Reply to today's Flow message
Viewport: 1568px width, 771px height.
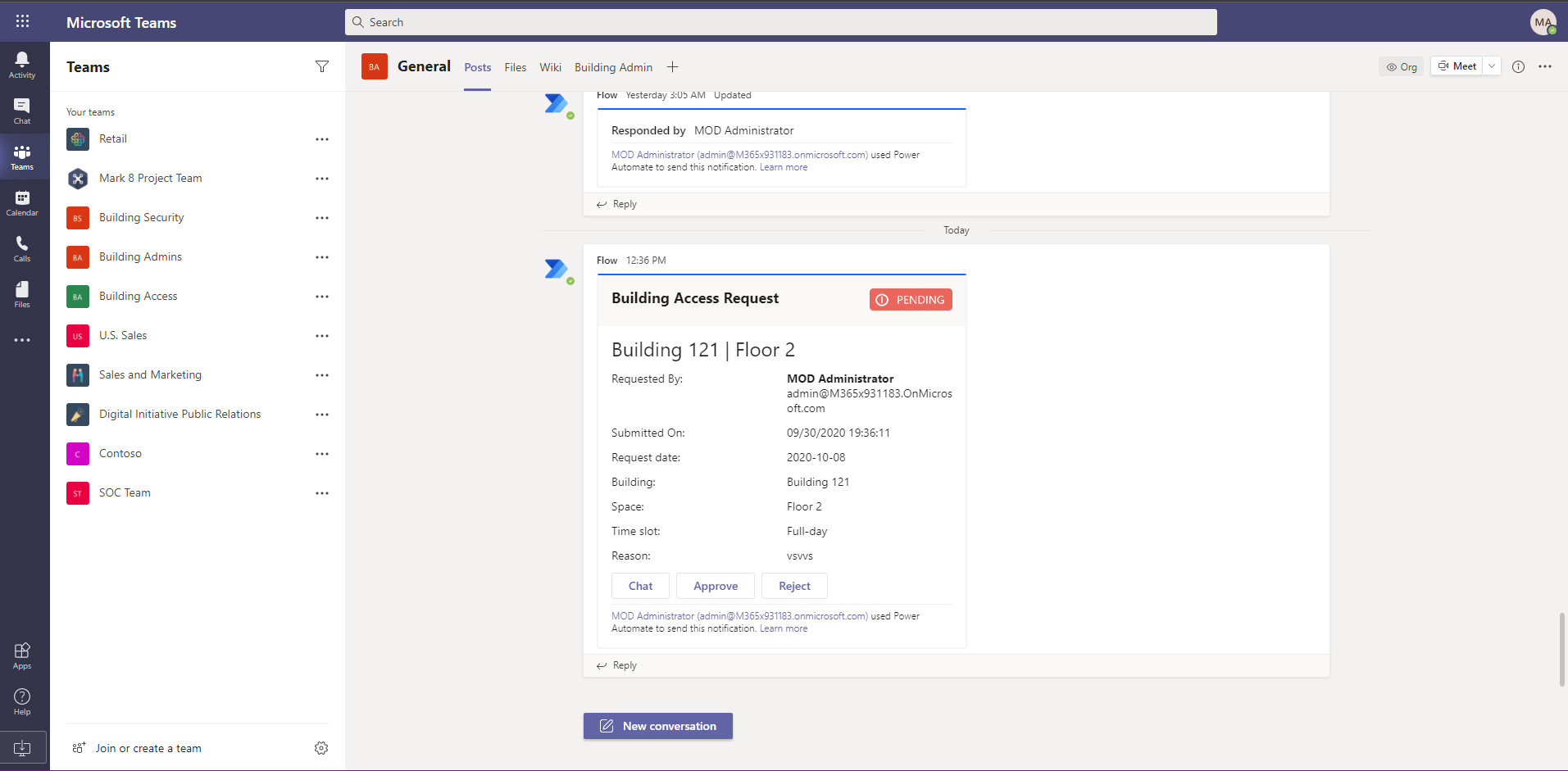pos(616,665)
